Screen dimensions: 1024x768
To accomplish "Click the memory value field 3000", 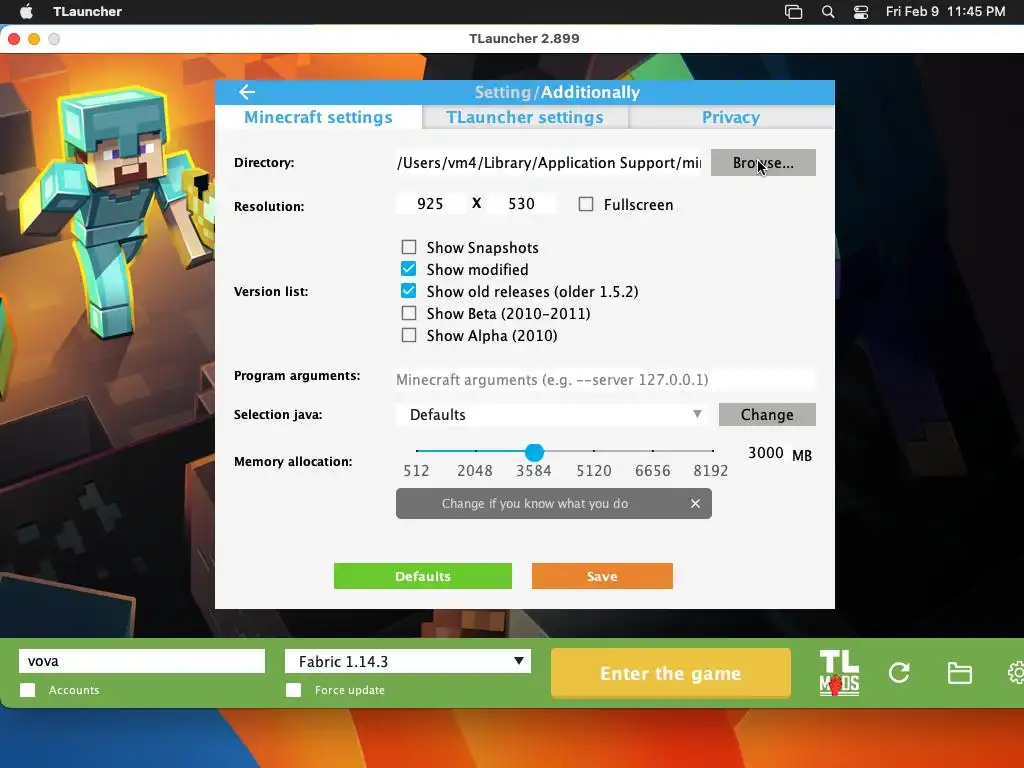I will tap(765, 453).
